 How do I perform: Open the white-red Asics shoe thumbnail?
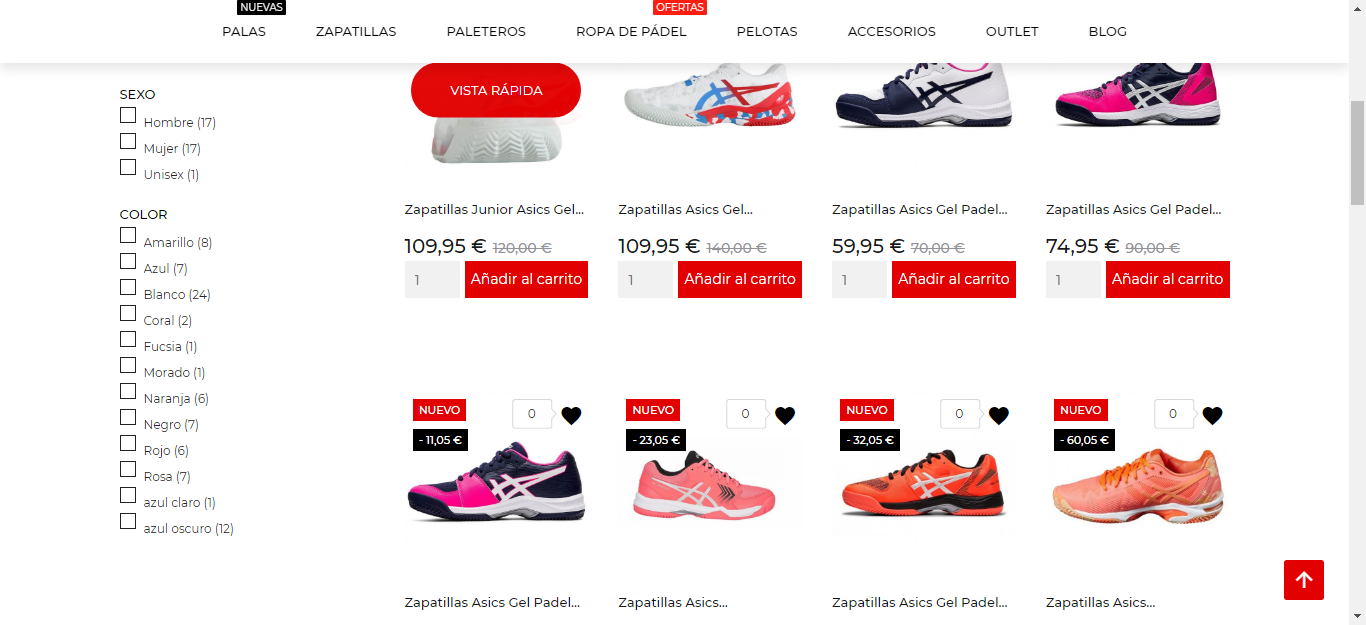[x=709, y=97]
